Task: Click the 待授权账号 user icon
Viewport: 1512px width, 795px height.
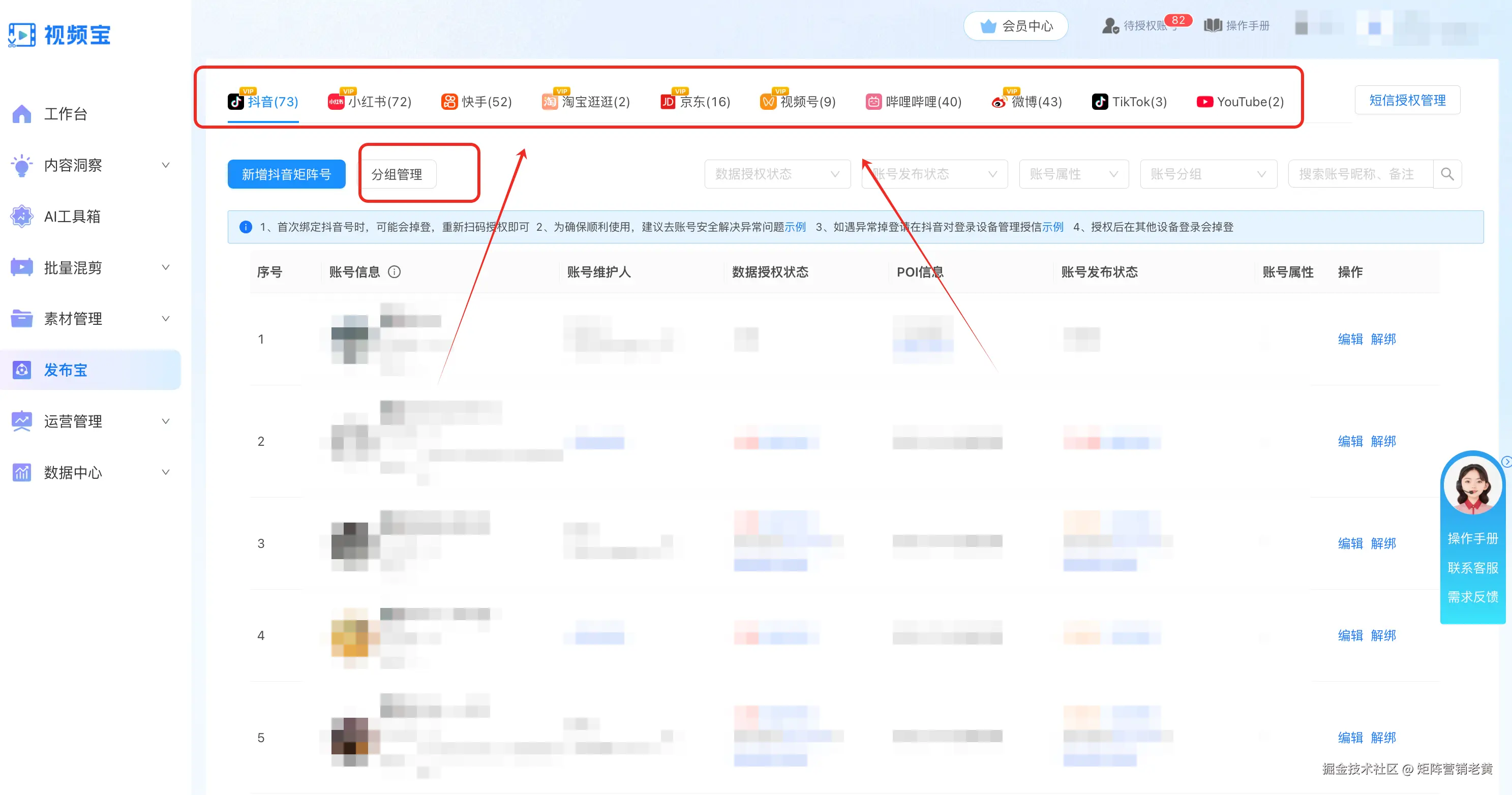Action: click(1110, 26)
